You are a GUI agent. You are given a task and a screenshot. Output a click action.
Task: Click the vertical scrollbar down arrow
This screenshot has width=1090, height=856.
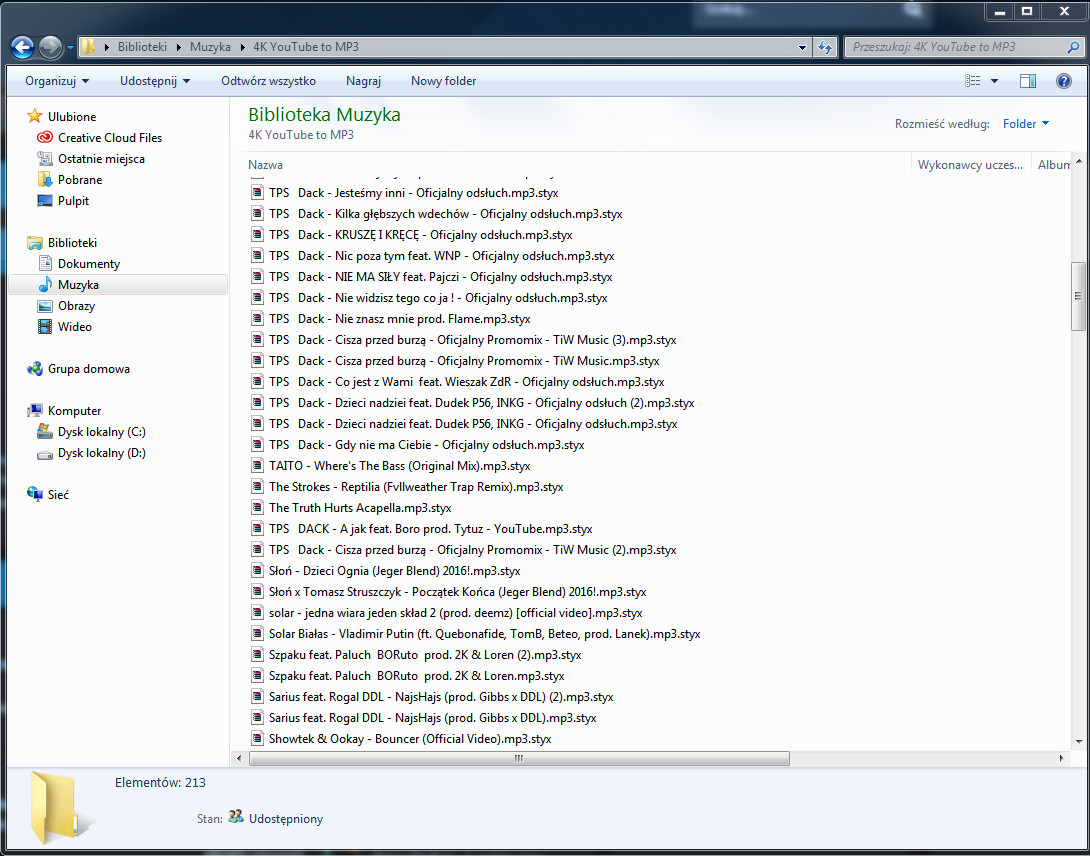tap(1078, 742)
